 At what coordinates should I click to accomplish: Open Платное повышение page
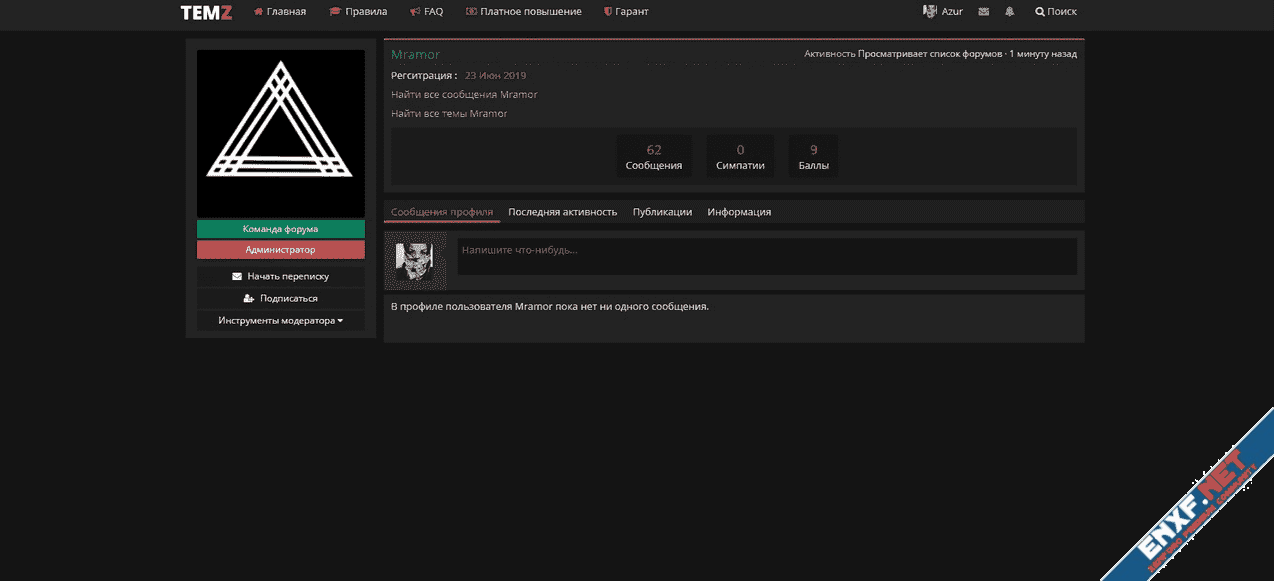pos(523,12)
